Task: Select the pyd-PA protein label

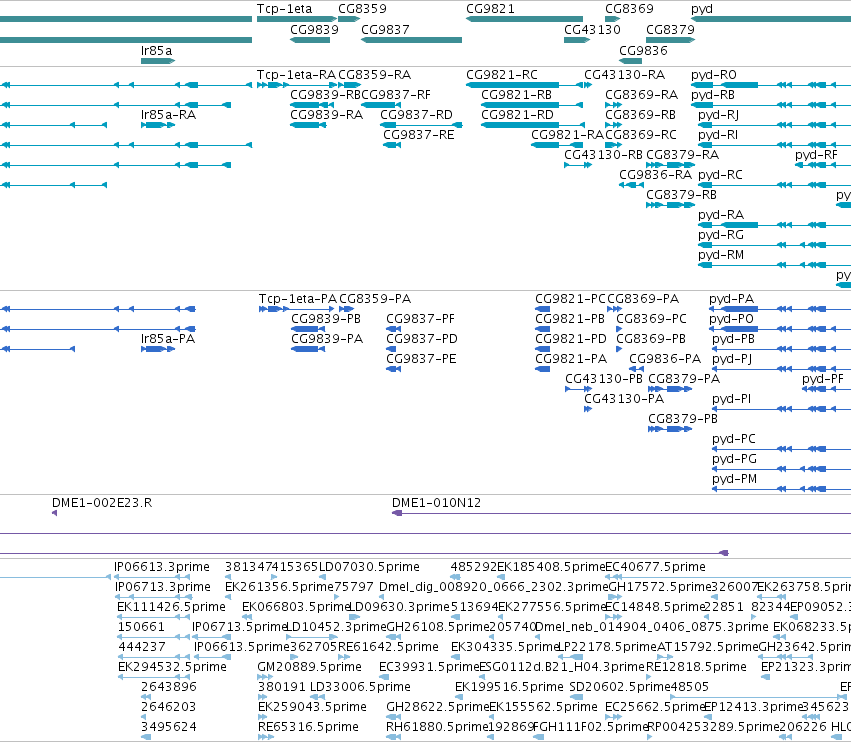Action: pyautogui.click(x=731, y=300)
